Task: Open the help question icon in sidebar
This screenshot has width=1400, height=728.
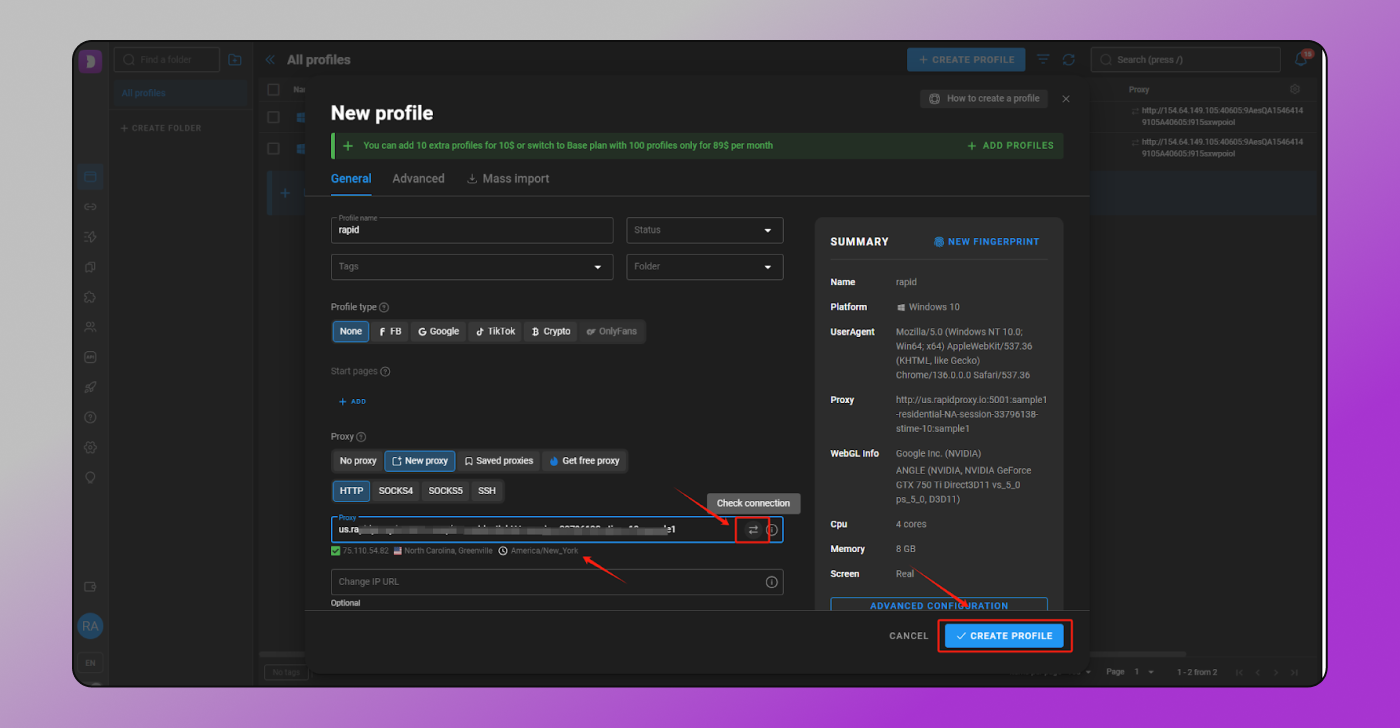Action: tap(90, 417)
